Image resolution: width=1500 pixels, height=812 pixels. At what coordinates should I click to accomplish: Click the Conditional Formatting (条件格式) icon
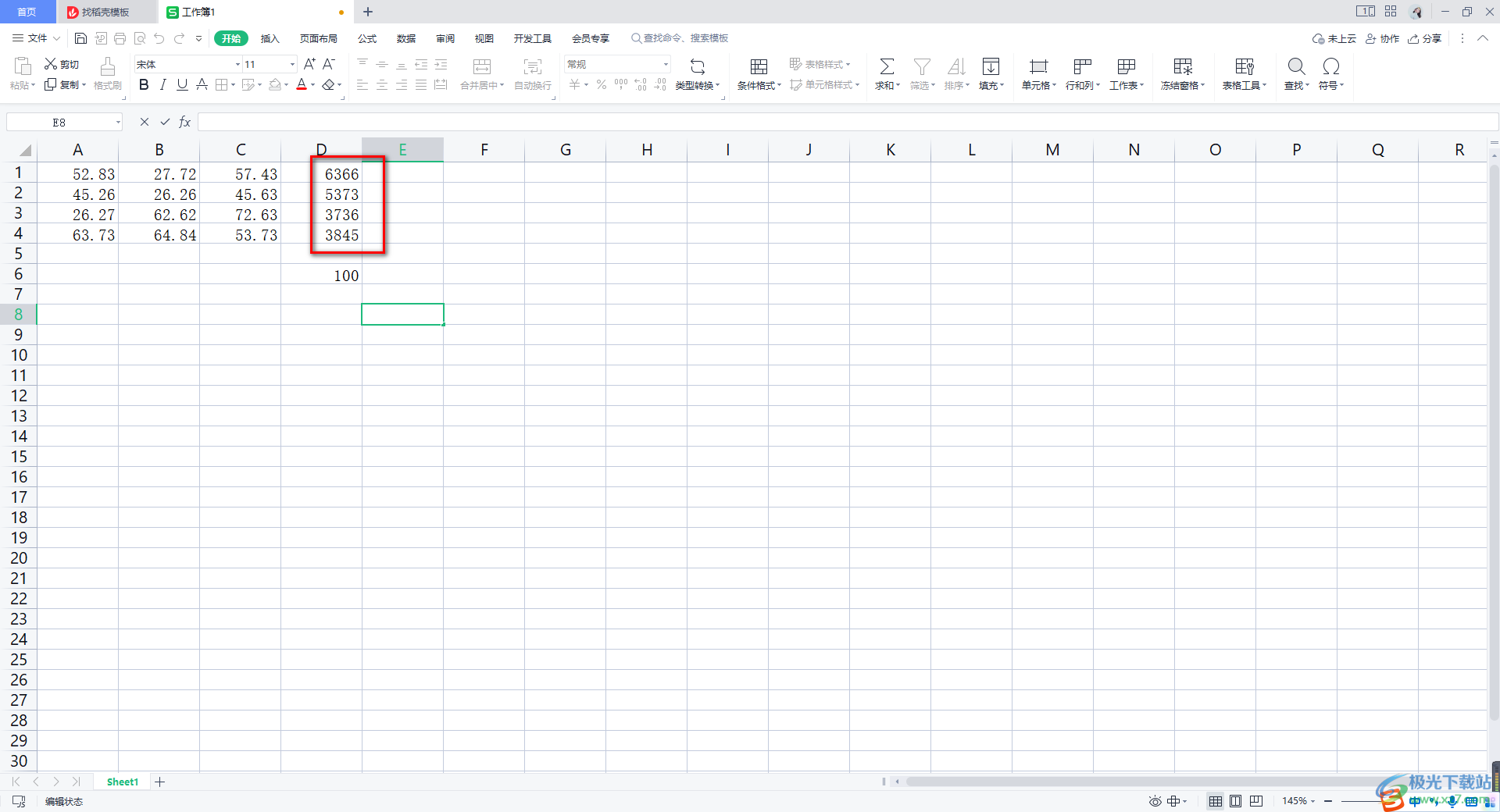point(759,67)
